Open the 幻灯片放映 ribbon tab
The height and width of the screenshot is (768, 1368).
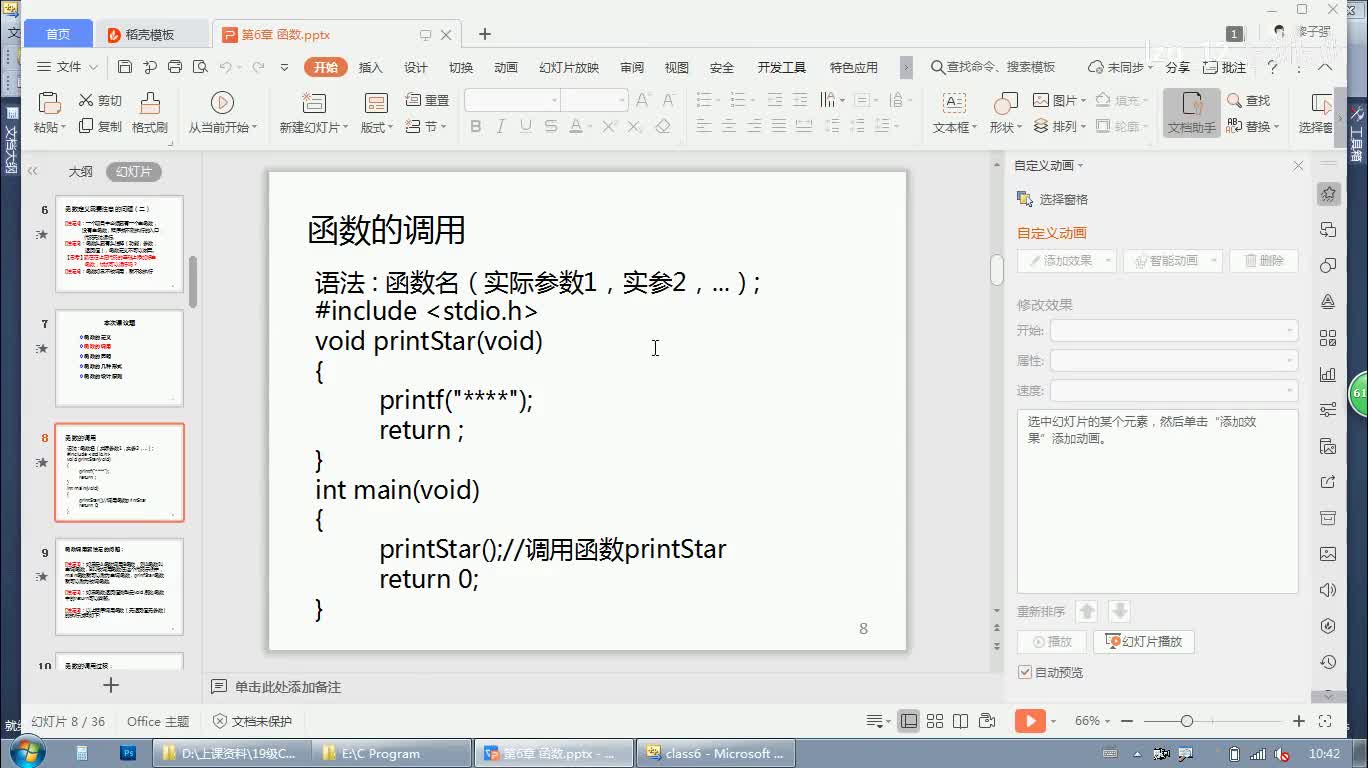tap(568, 67)
